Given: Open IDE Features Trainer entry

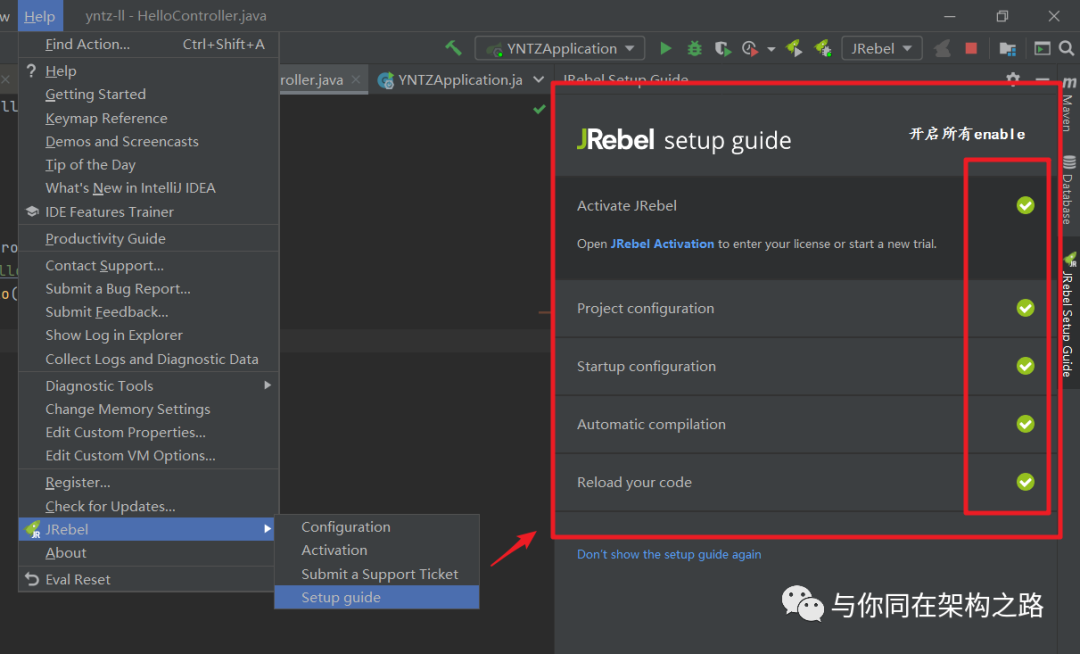Looking at the screenshot, I should click(x=148, y=212).
